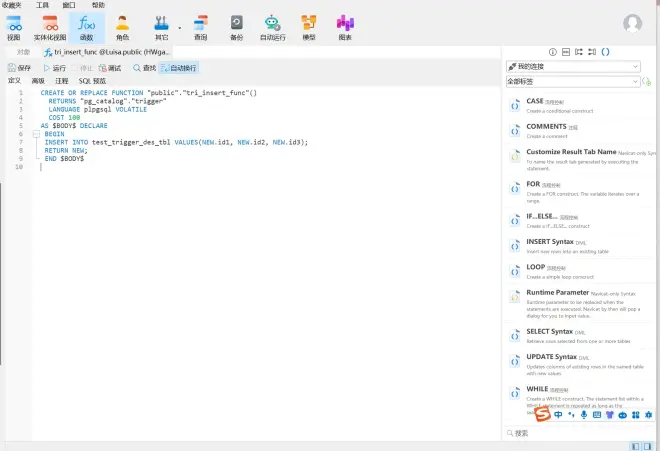Expand the arrow next to 其它
Viewport: 660px width, 451px height.
point(180,28)
